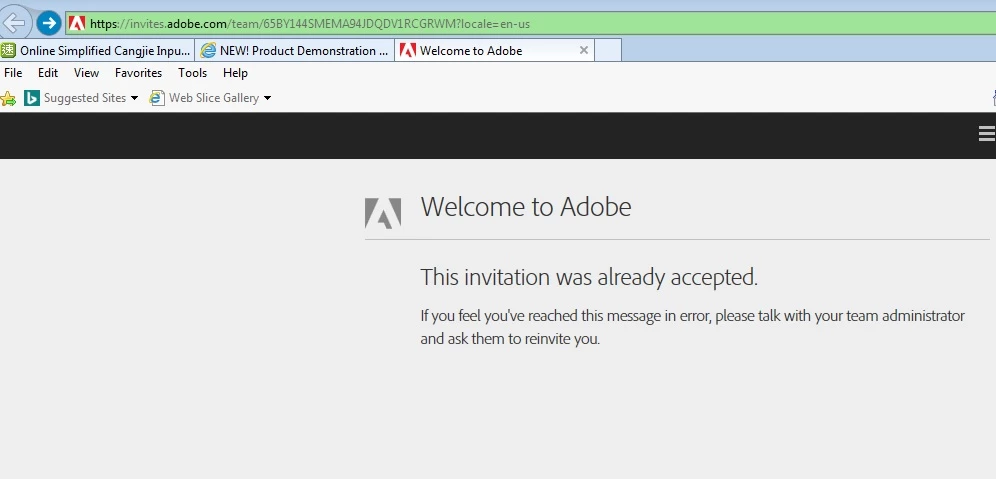This screenshot has height=479, width=996.
Task: Click the gray Adobe logo beside heading
Action: [383, 213]
